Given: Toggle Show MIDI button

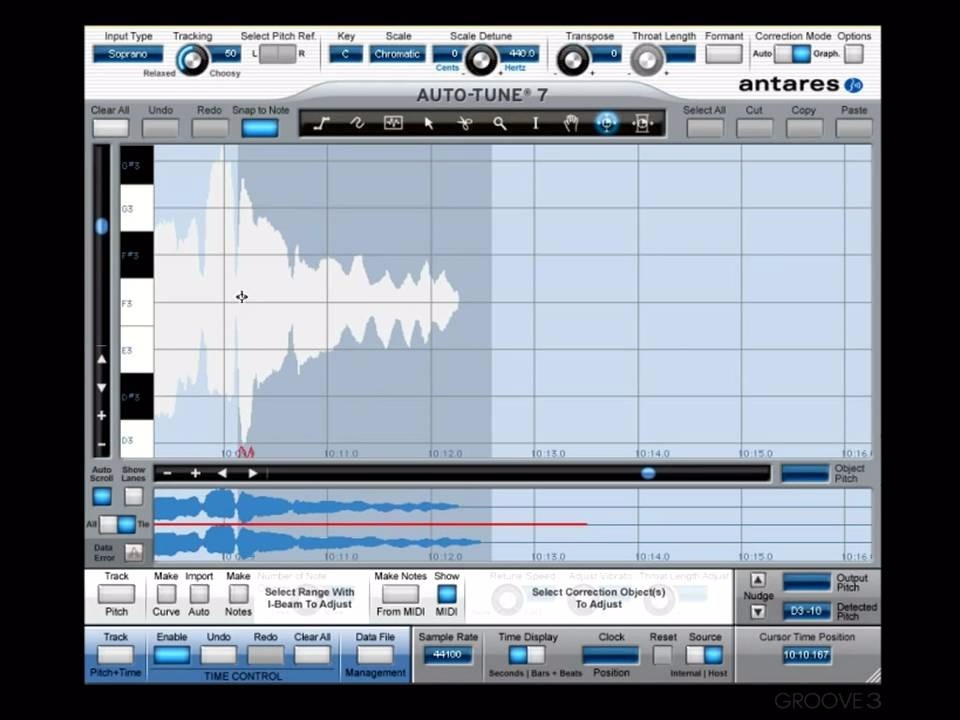Looking at the screenshot, I should 446,594.
